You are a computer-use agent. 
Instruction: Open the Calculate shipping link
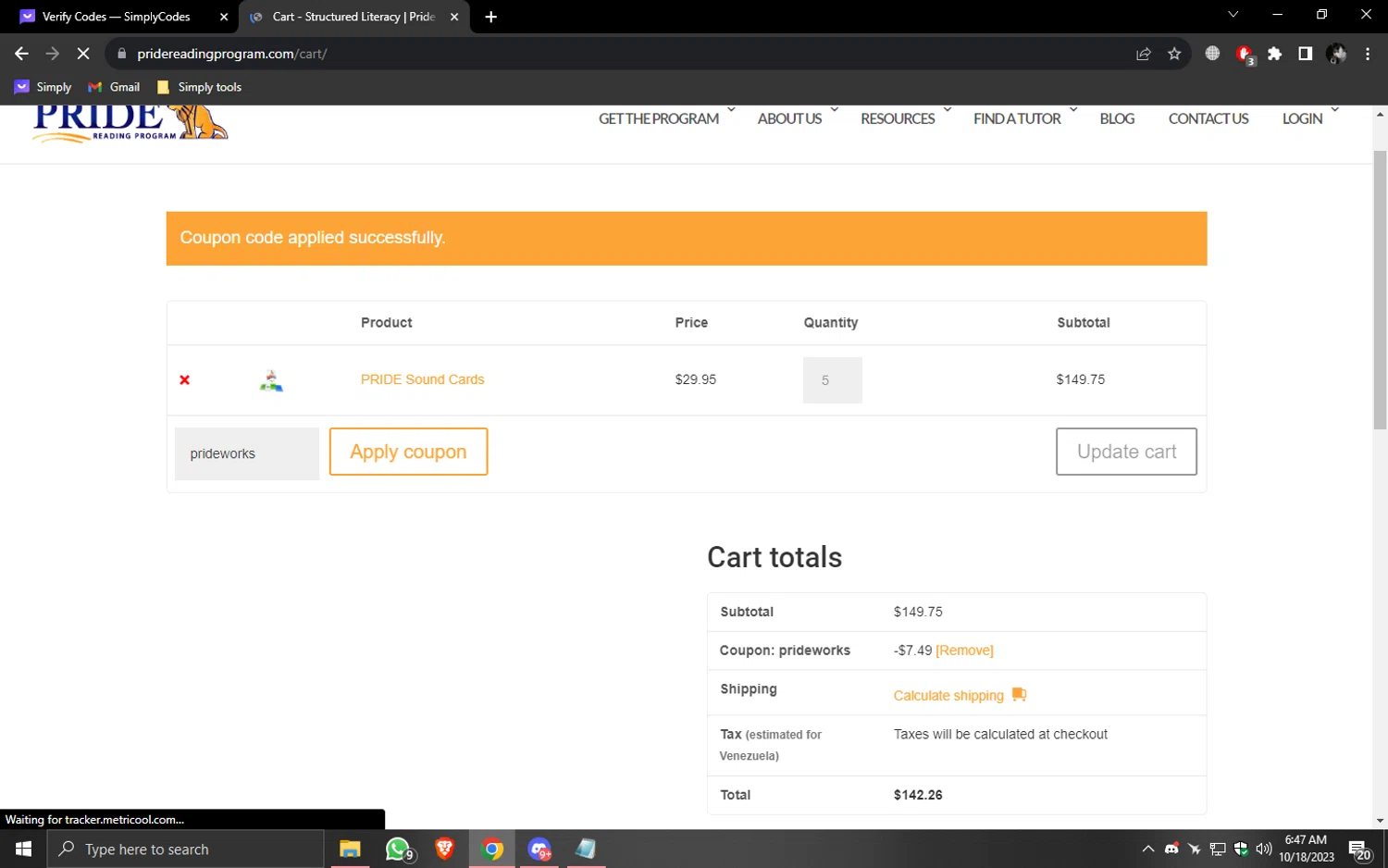948,696
